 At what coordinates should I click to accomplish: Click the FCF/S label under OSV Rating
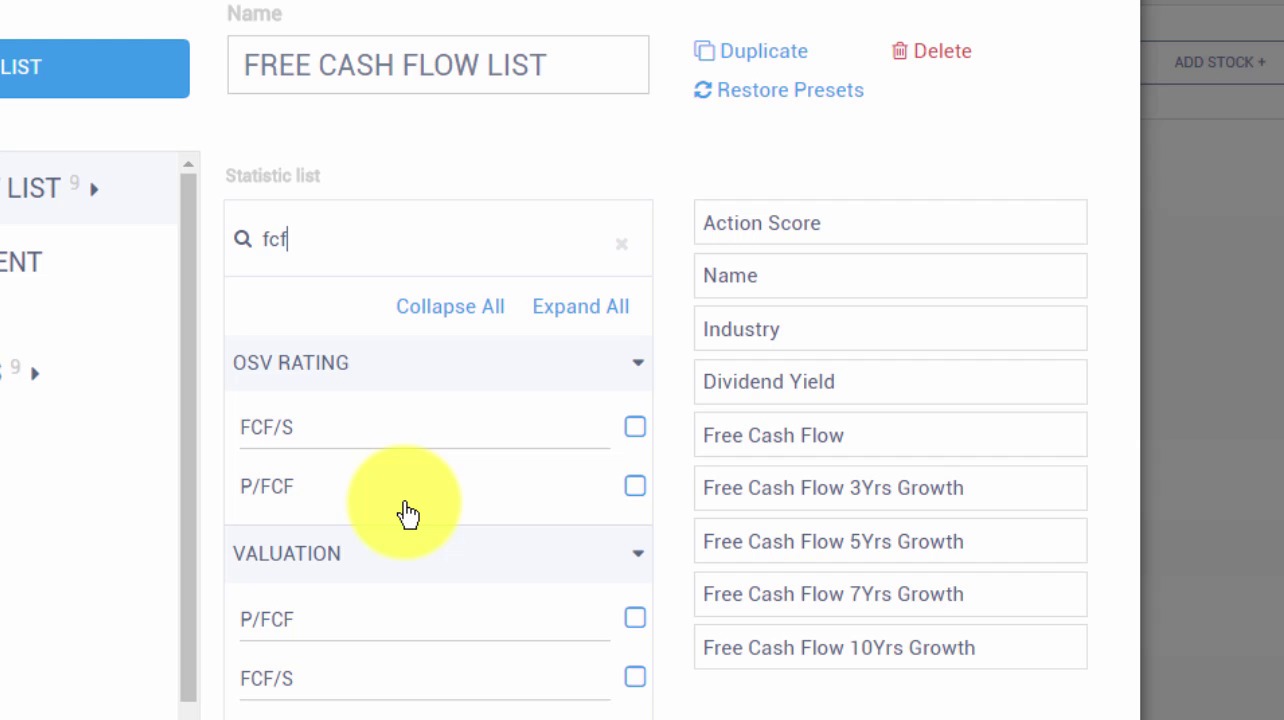coord(267,428)
